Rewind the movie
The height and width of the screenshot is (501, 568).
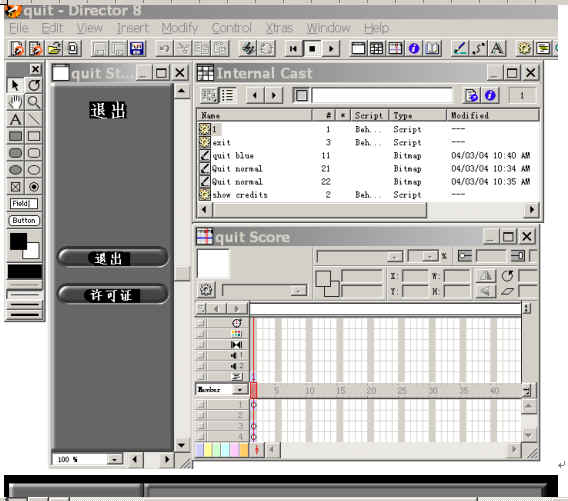[x=293, y=48]
